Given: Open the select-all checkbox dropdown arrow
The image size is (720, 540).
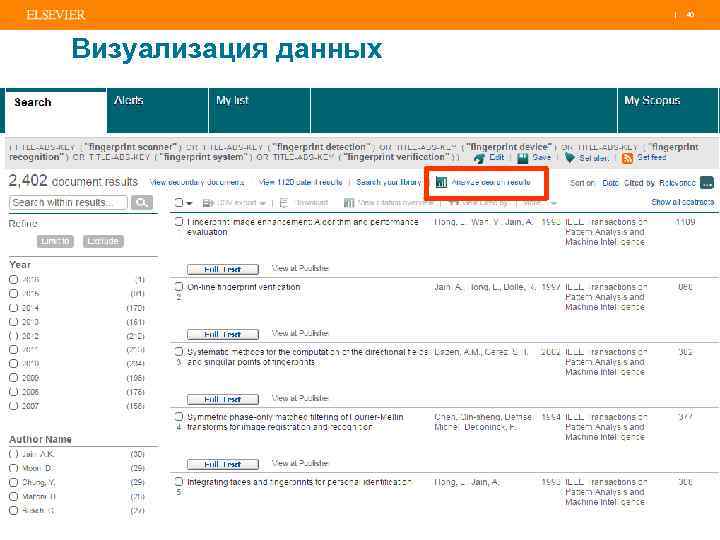Looking at the screenshot, I should pos(189,203).
